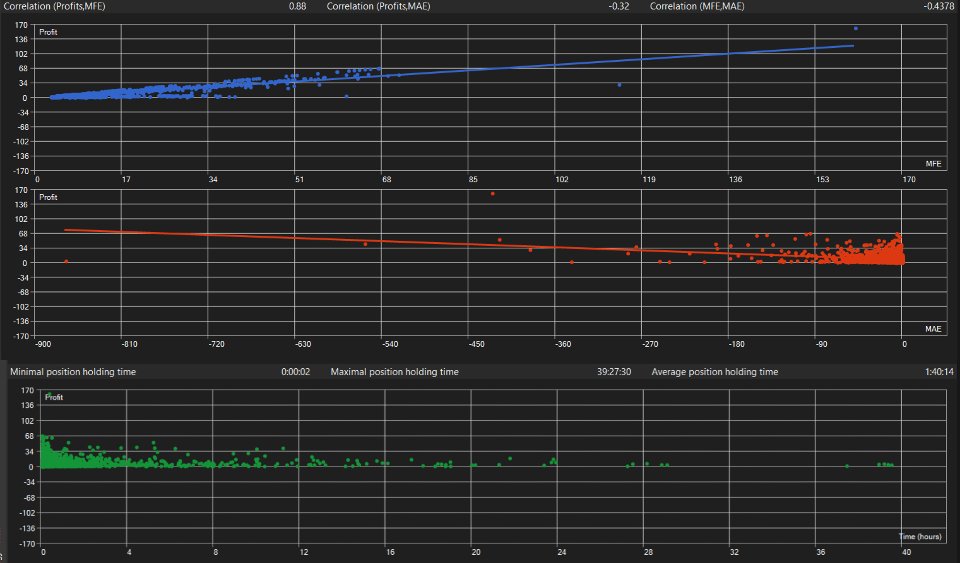Click the "Minimal position holding time" label

(x=73, y=371)
